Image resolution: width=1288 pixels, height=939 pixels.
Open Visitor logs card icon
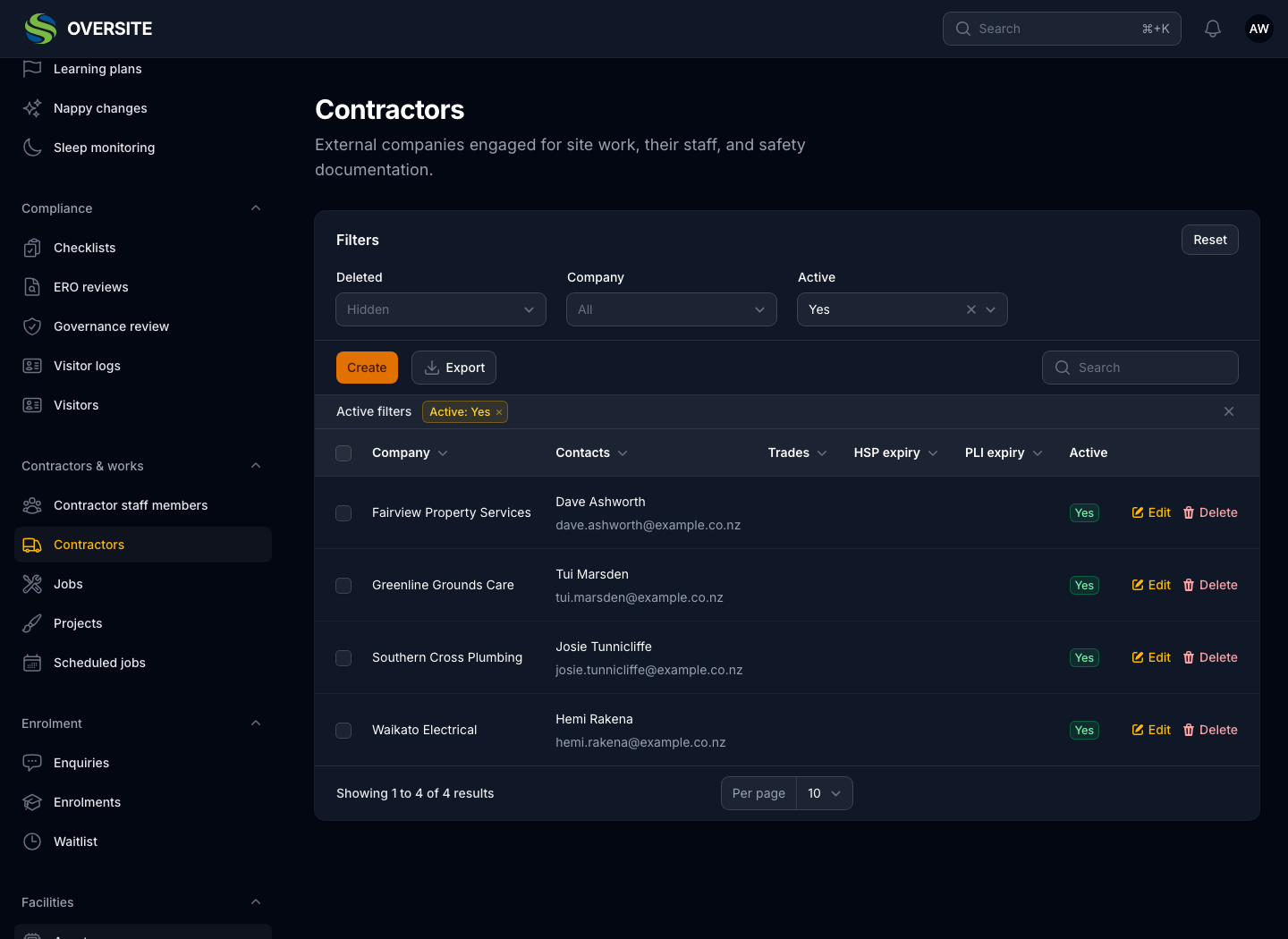32,366
